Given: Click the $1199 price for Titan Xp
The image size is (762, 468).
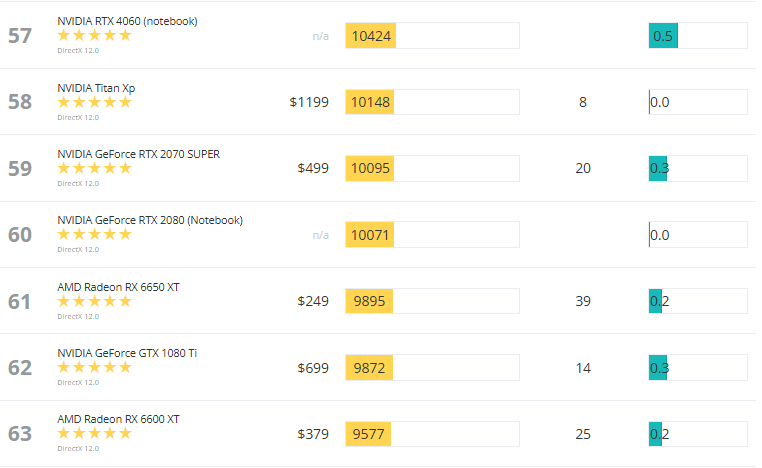Looking at the screenshot, I should tap(309, 102).
